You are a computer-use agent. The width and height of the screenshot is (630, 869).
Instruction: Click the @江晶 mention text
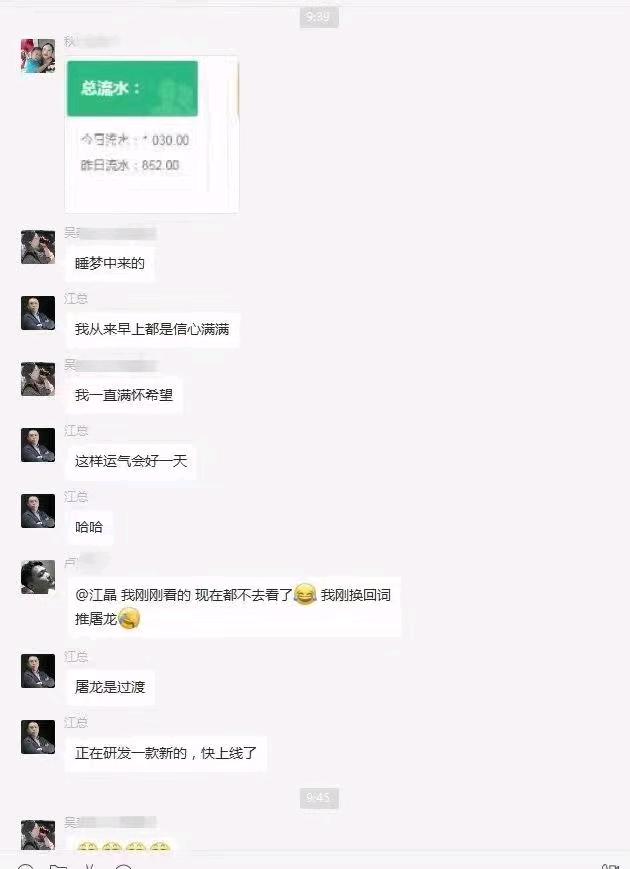coord(96,595)
